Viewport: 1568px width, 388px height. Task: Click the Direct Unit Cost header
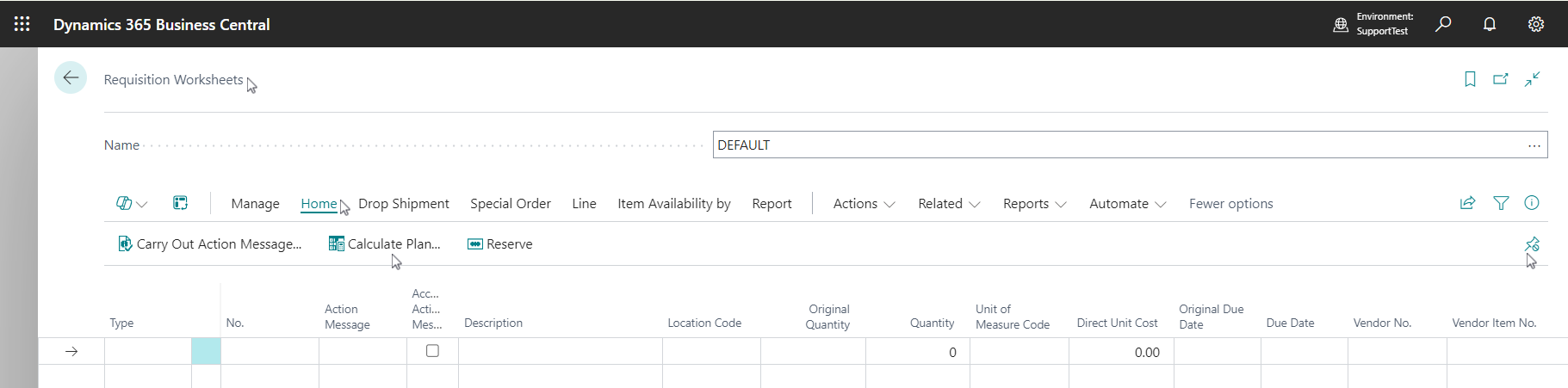pyautogui.click(x=1117, y=323)
